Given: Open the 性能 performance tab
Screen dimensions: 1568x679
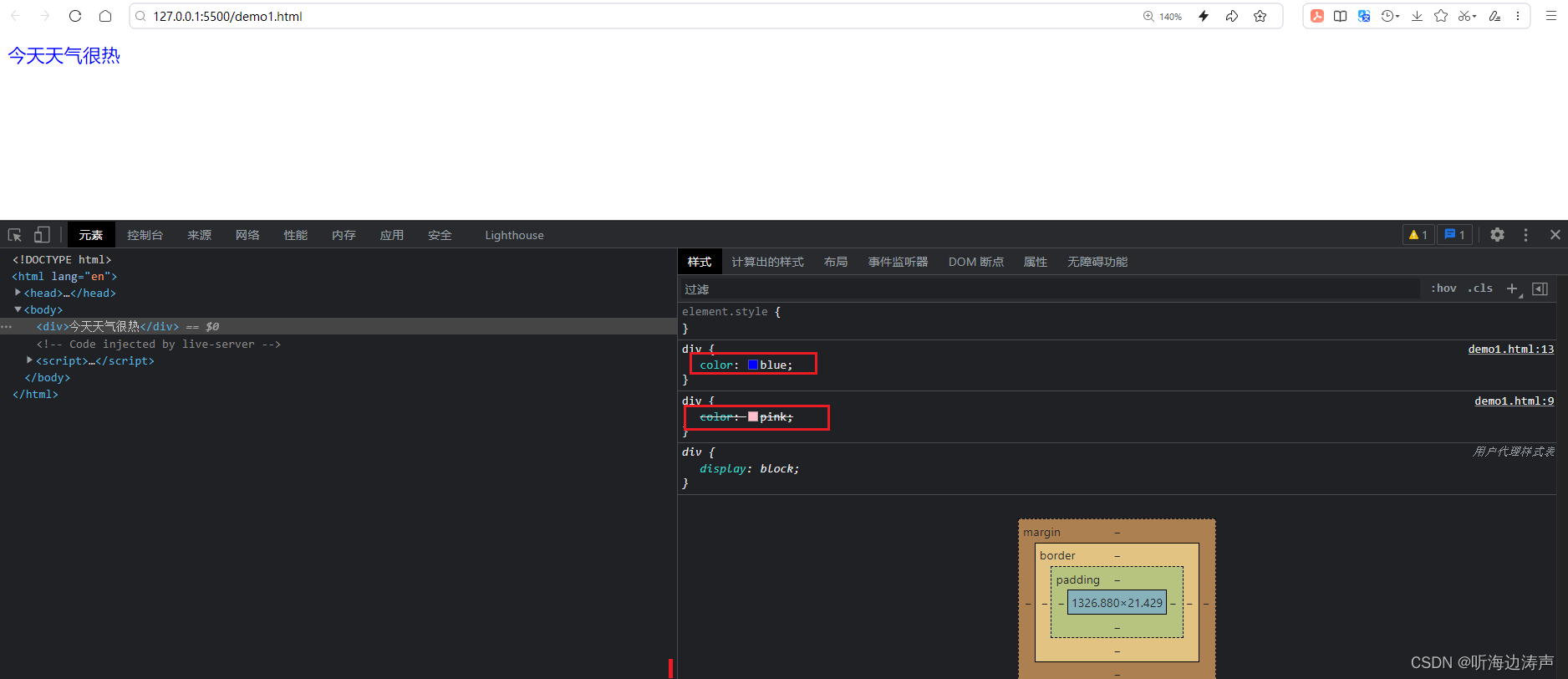Looking at the screenshot, I should coord(295,235).
